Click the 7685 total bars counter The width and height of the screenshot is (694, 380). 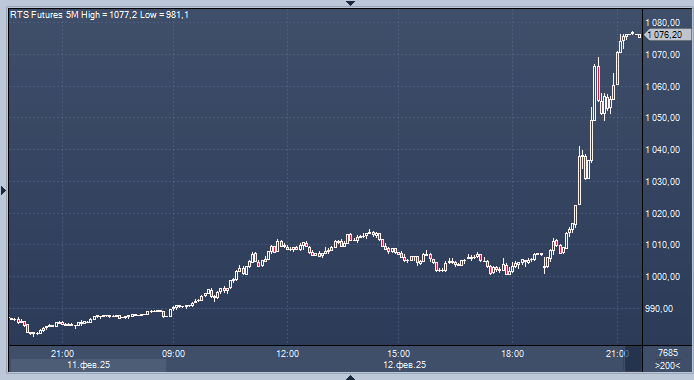pyautogui.click(x=668, y=353)
